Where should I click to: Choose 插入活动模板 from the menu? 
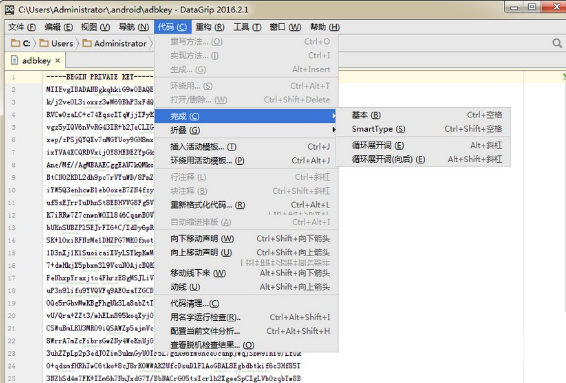[x=246, y=147]
